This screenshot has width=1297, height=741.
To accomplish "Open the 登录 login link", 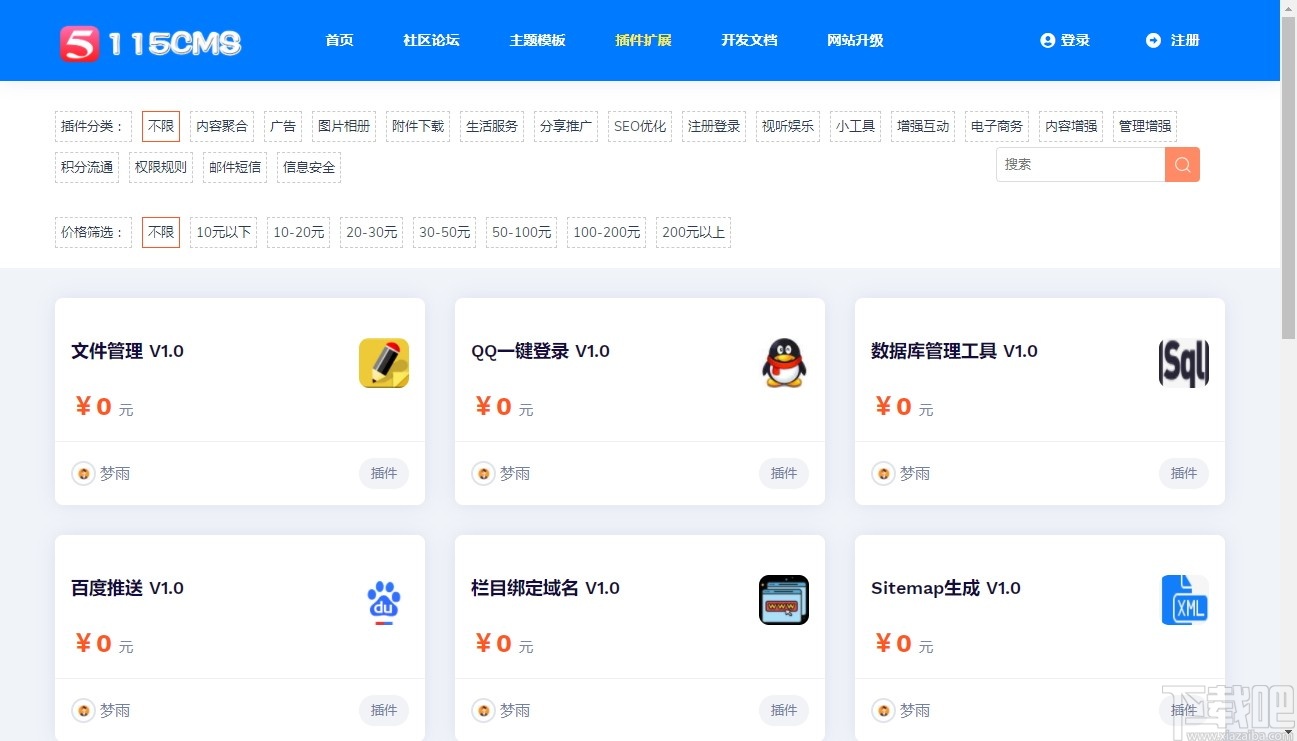I will point(1065,41).
